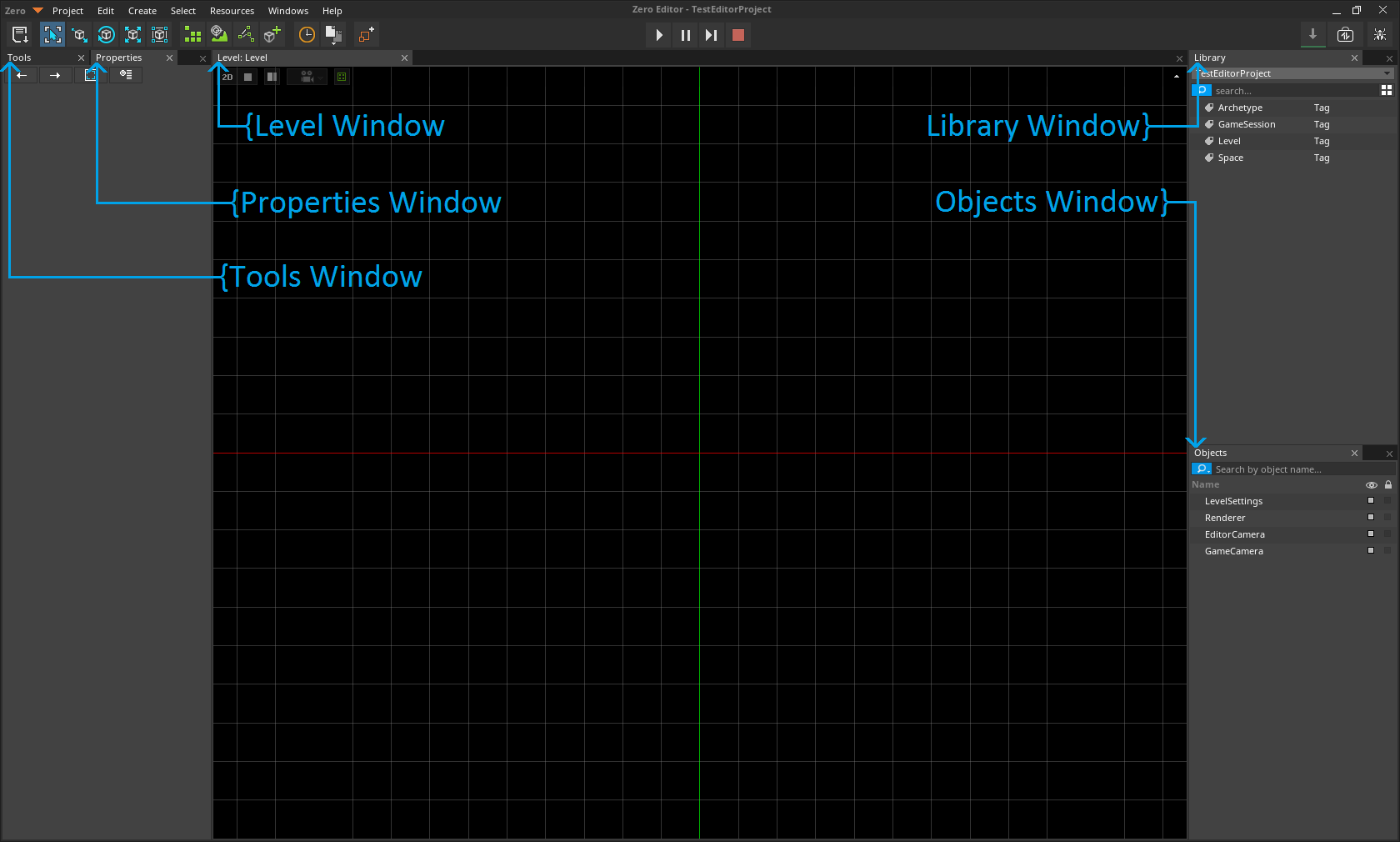Click the orange add-squares toolbar icon
This screenshot has height=842, width=1400.
click(x=366, y=35)
